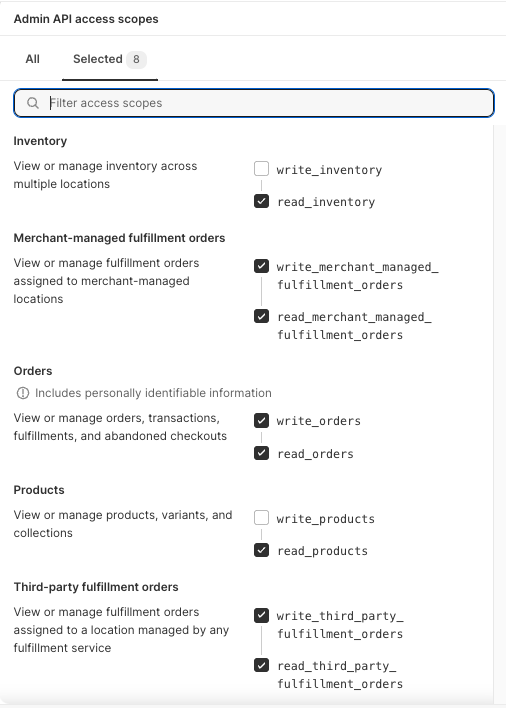The width and height of the screenshot is (506, 708).
Task: Click the selected count badge showing 8
Action: pyautogui.click(x=136, y=59)
